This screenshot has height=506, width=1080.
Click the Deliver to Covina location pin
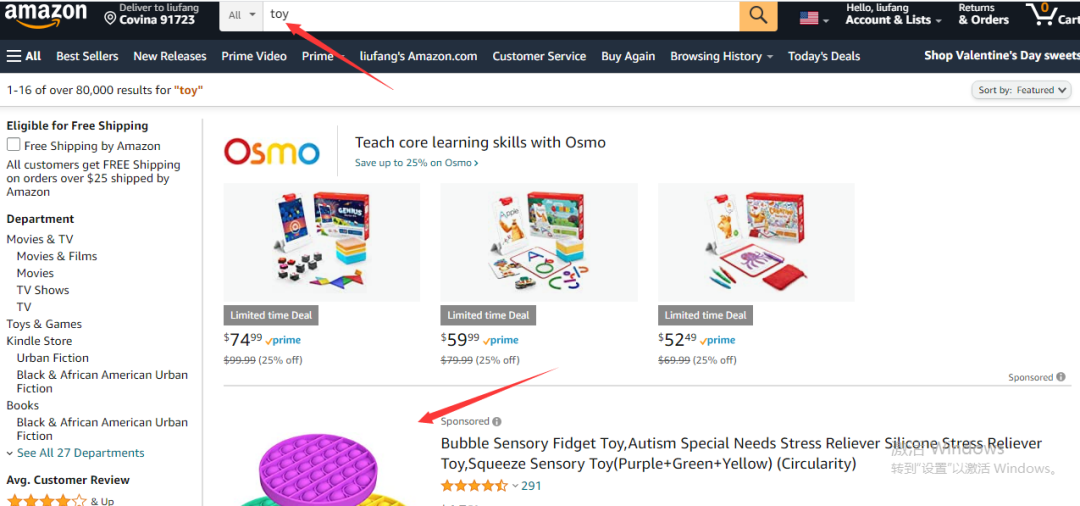[110, 18]
